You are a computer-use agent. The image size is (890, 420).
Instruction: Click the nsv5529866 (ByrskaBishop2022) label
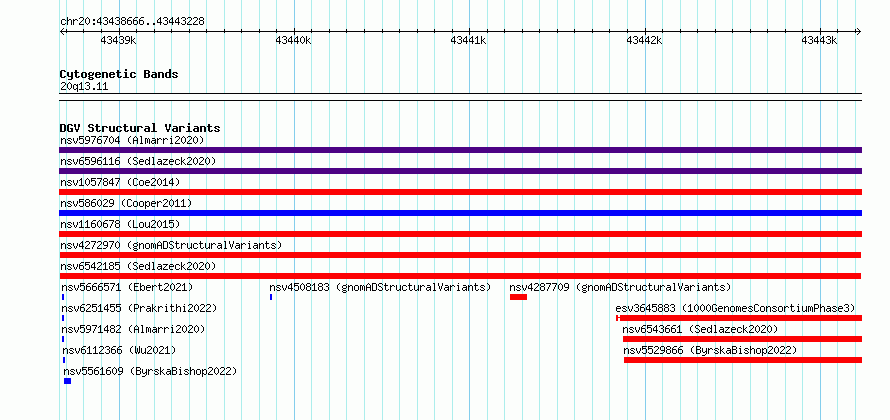[710, 350]
